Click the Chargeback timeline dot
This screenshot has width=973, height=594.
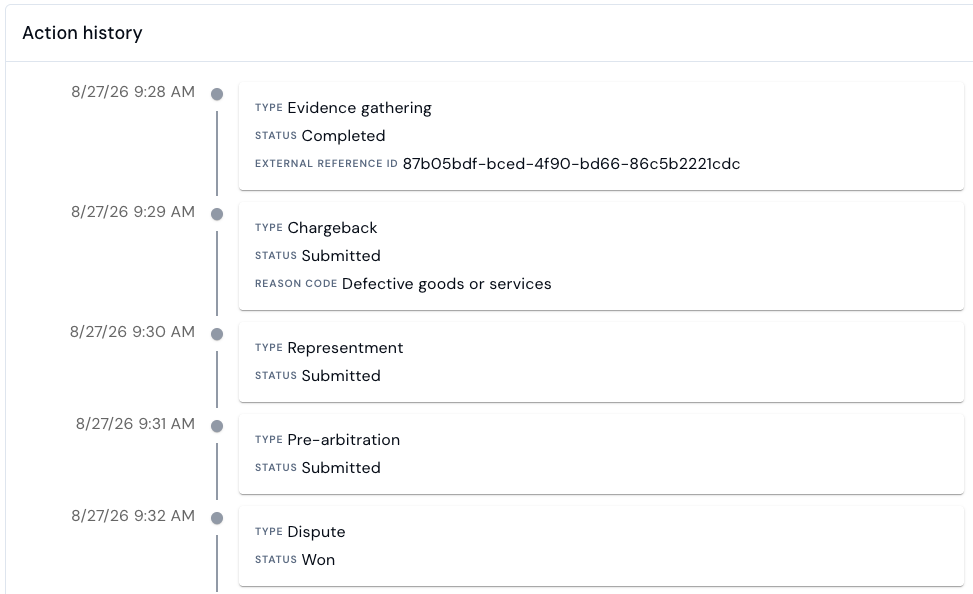point(217,214)
